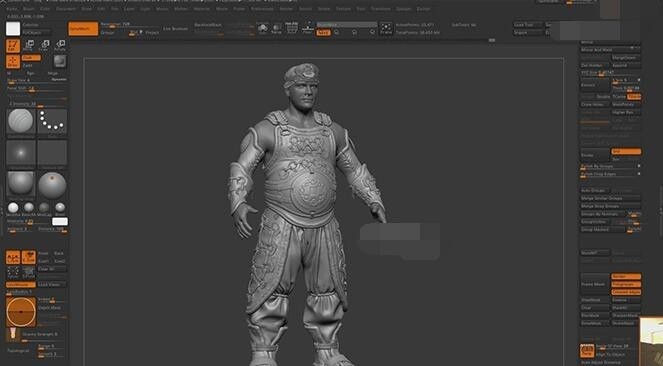This screenshot has width=663, height=366.
Task: Click the sphere icon in the top toolbar
Action: (277, 28)
